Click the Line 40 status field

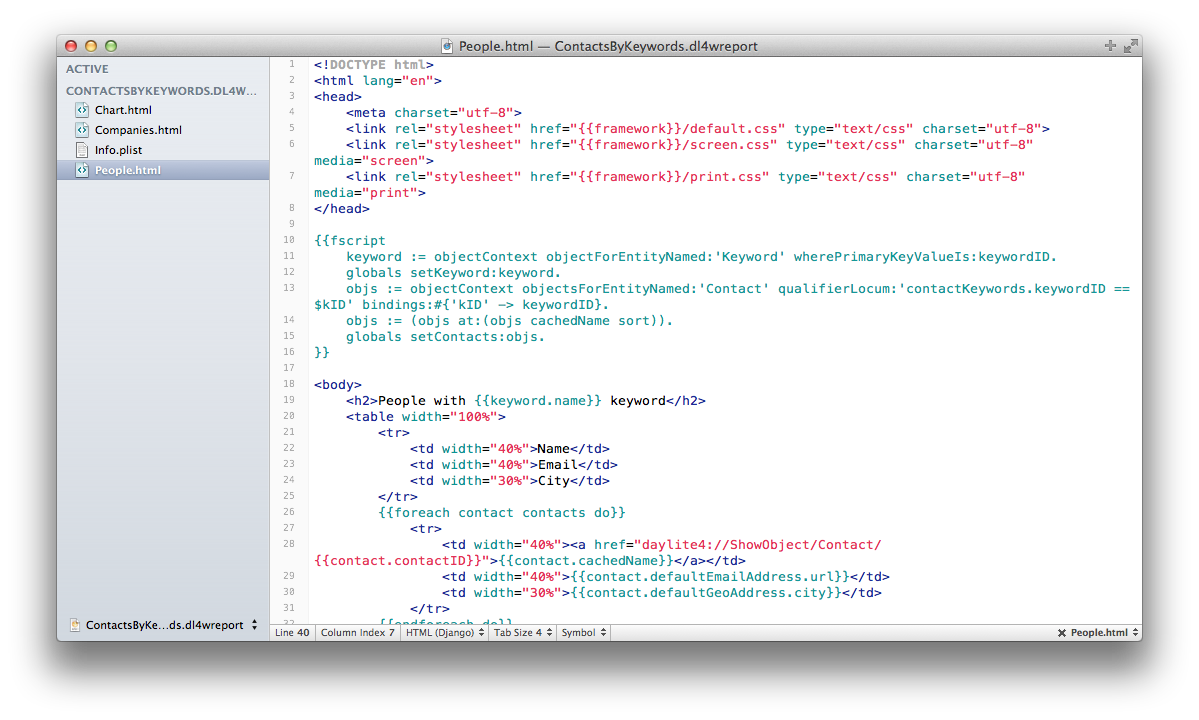(x=292, y=633)
